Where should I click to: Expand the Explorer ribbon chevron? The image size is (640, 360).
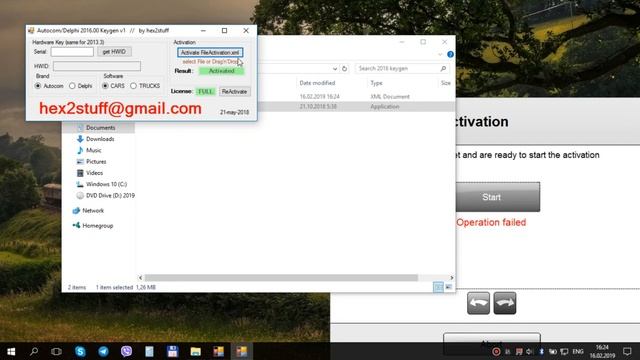tap(440, 54)
